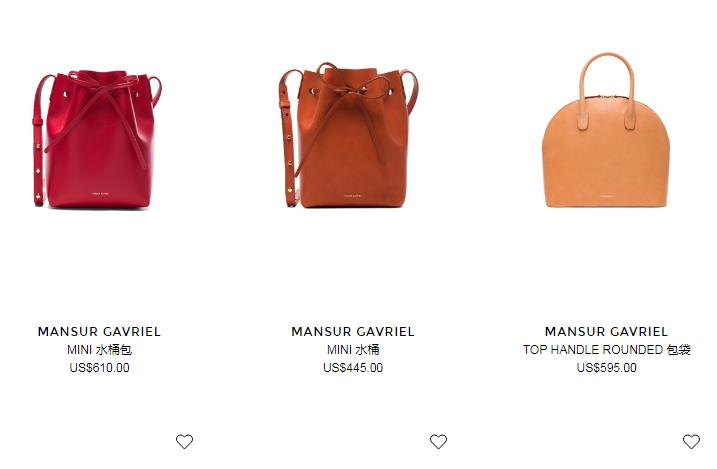Click the gold logo on red bucket bag
Screen dimensions: 717x469
click(x=100, y=194)
